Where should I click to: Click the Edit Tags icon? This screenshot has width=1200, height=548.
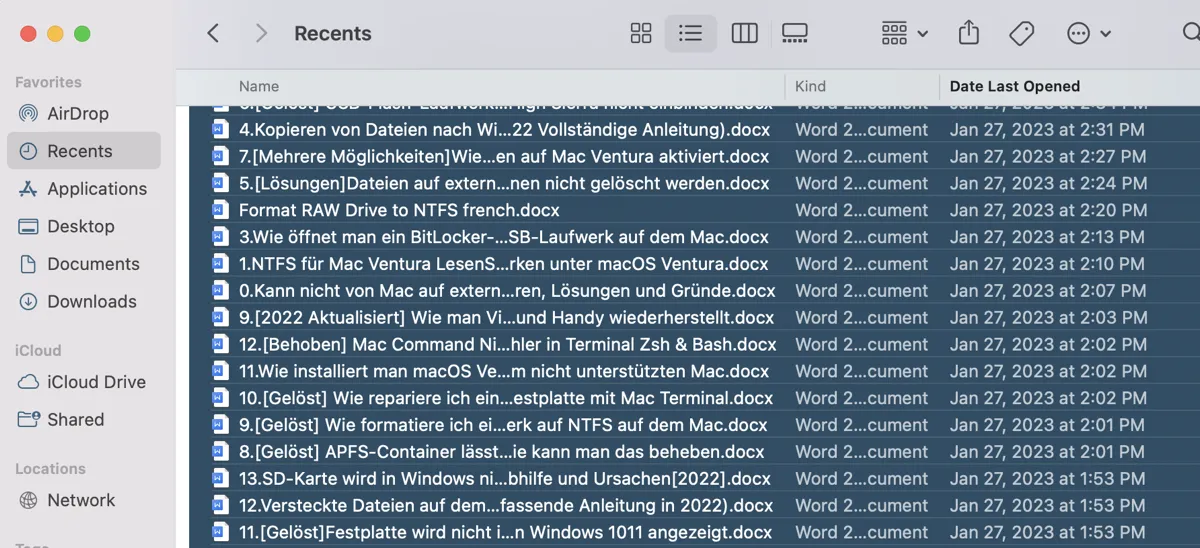pos(1021,33)
